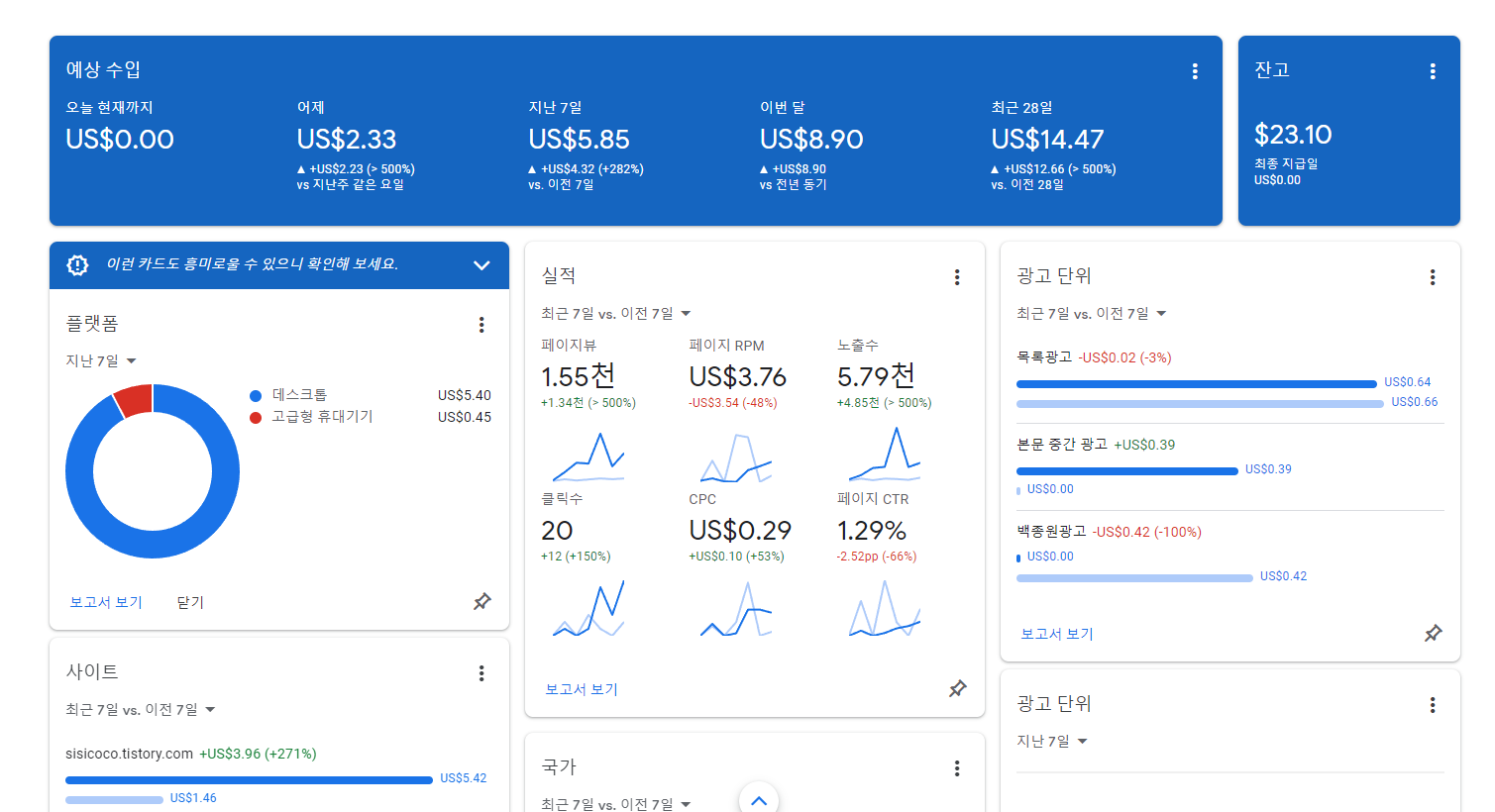Click the 목록광고 US$0.64 blue bar
The height and width of the screenshot is (812, 1495).
click(1197, 383)
